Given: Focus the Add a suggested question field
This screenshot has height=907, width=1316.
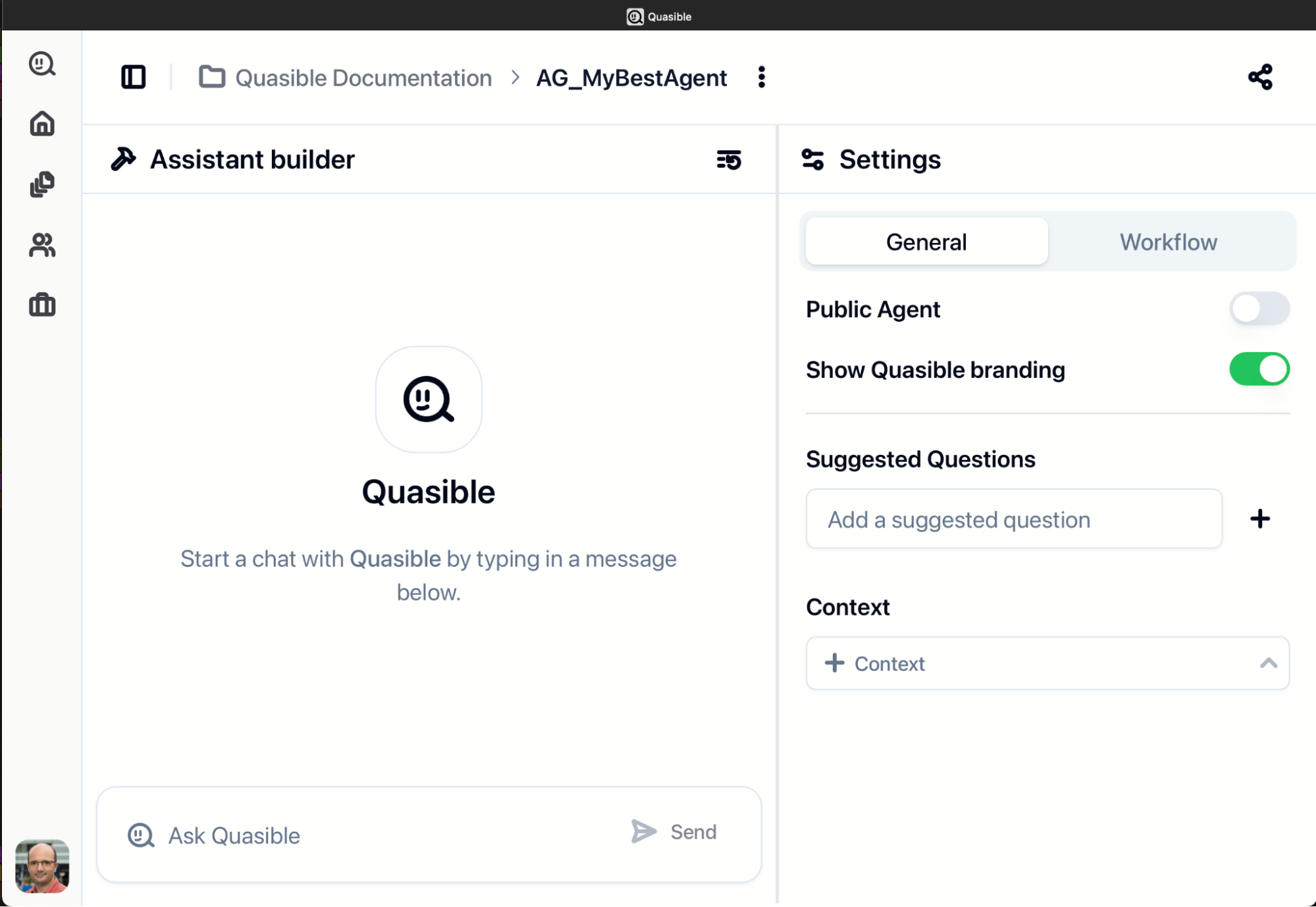Looking at the screenshot, I should (1014, 519).
